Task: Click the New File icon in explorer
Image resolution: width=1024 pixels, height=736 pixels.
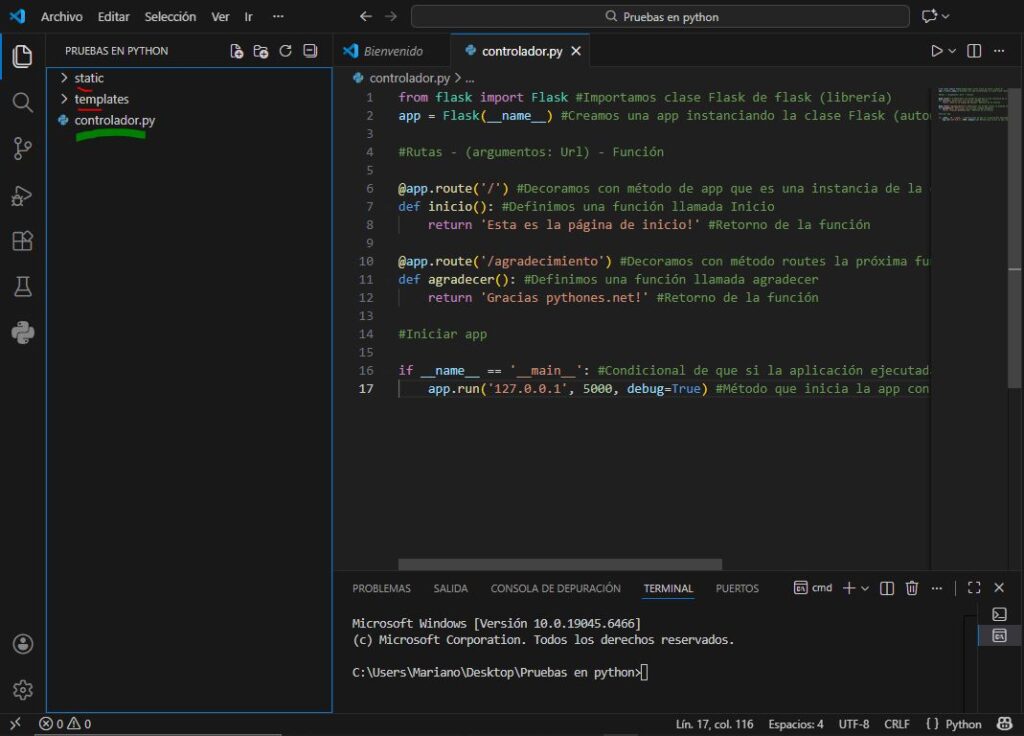Action: [x=237, y=51]
